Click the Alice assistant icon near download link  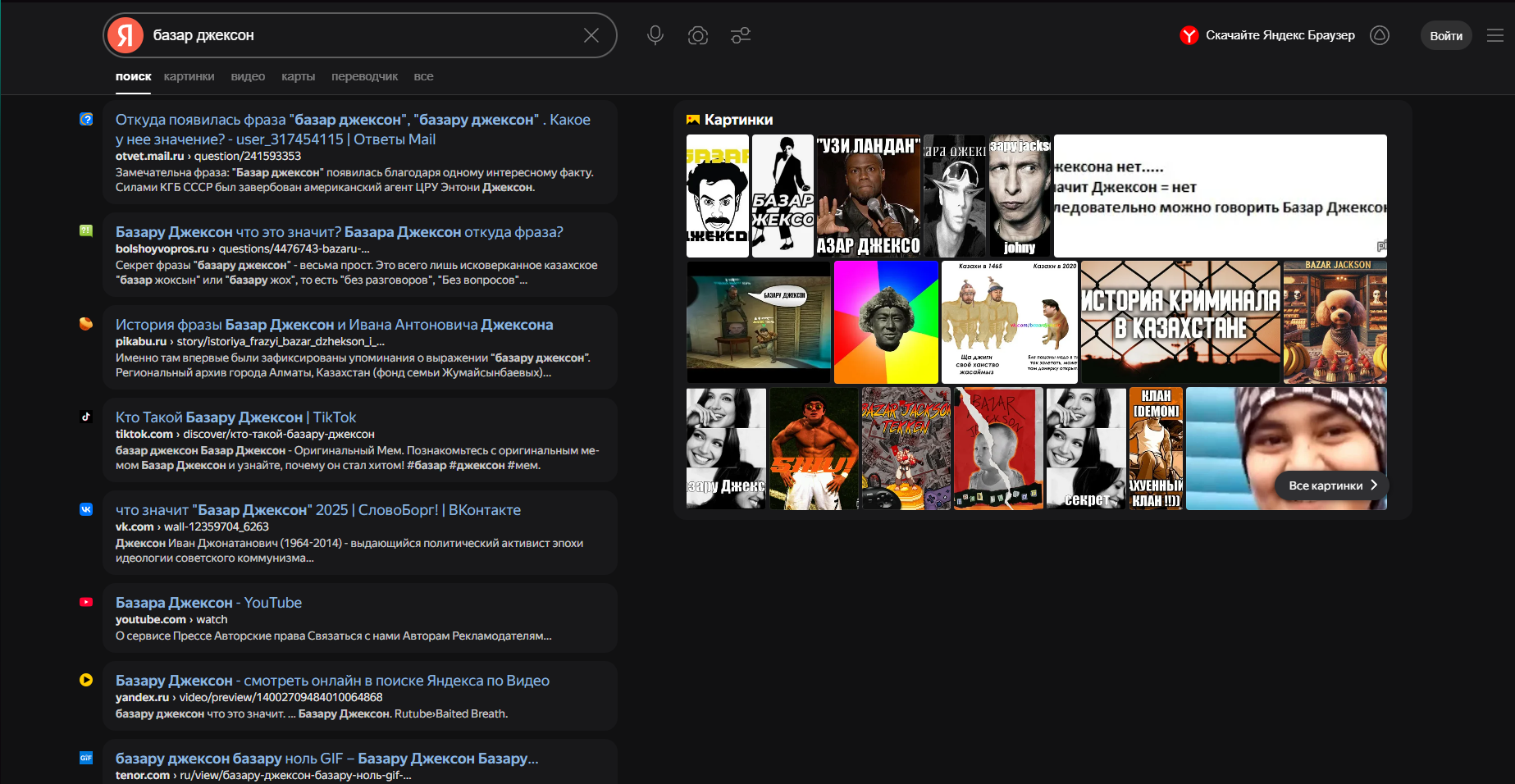[1380, 35]
